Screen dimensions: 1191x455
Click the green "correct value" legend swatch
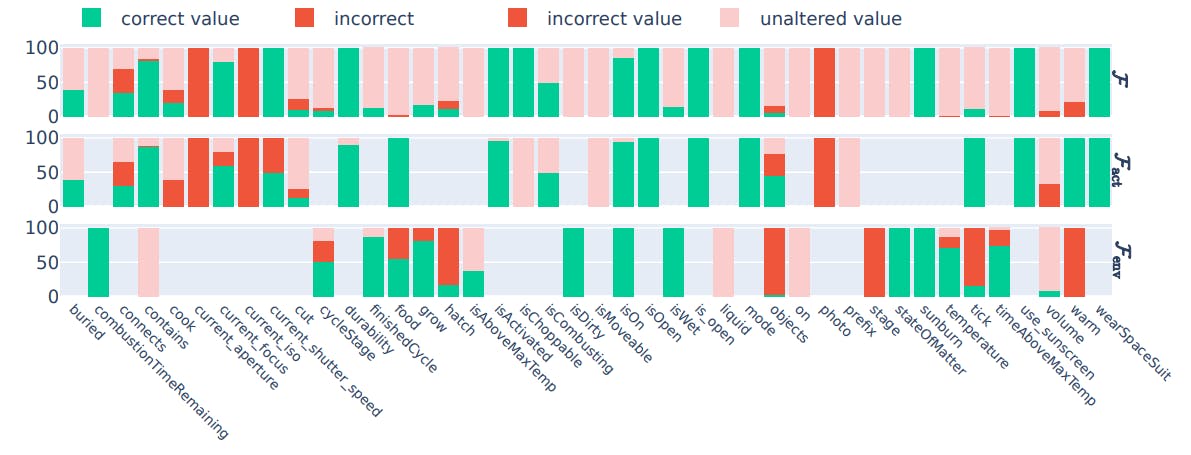[x=91, y=18]
